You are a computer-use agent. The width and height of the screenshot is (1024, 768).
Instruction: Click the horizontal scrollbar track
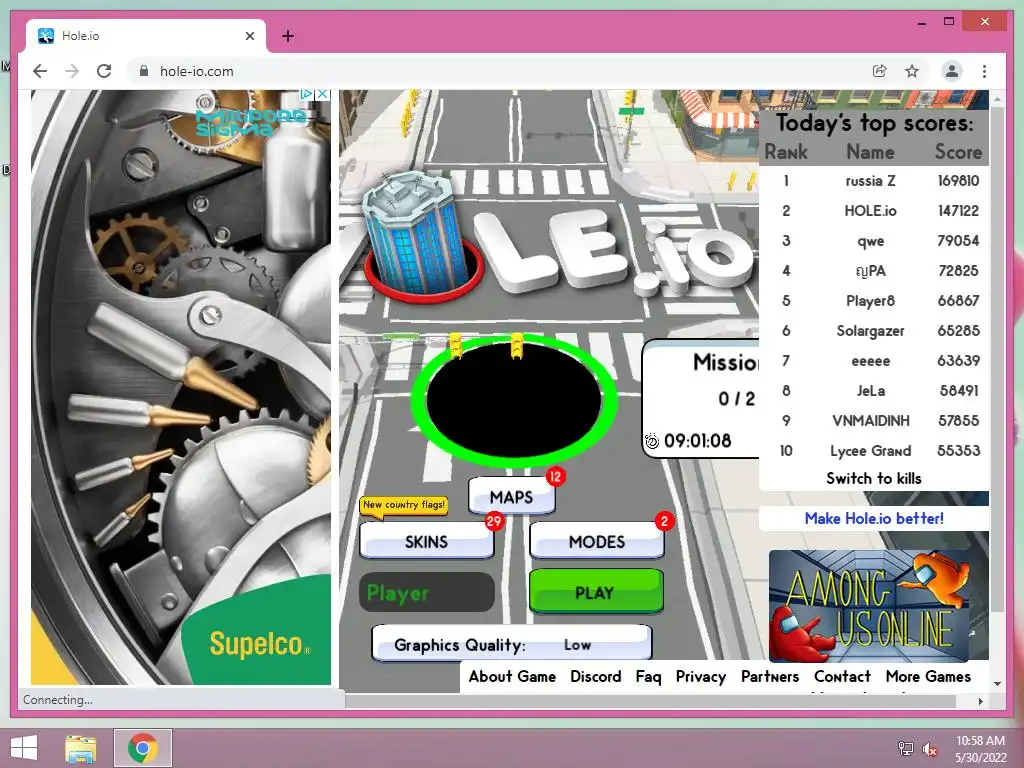(650, 701)
